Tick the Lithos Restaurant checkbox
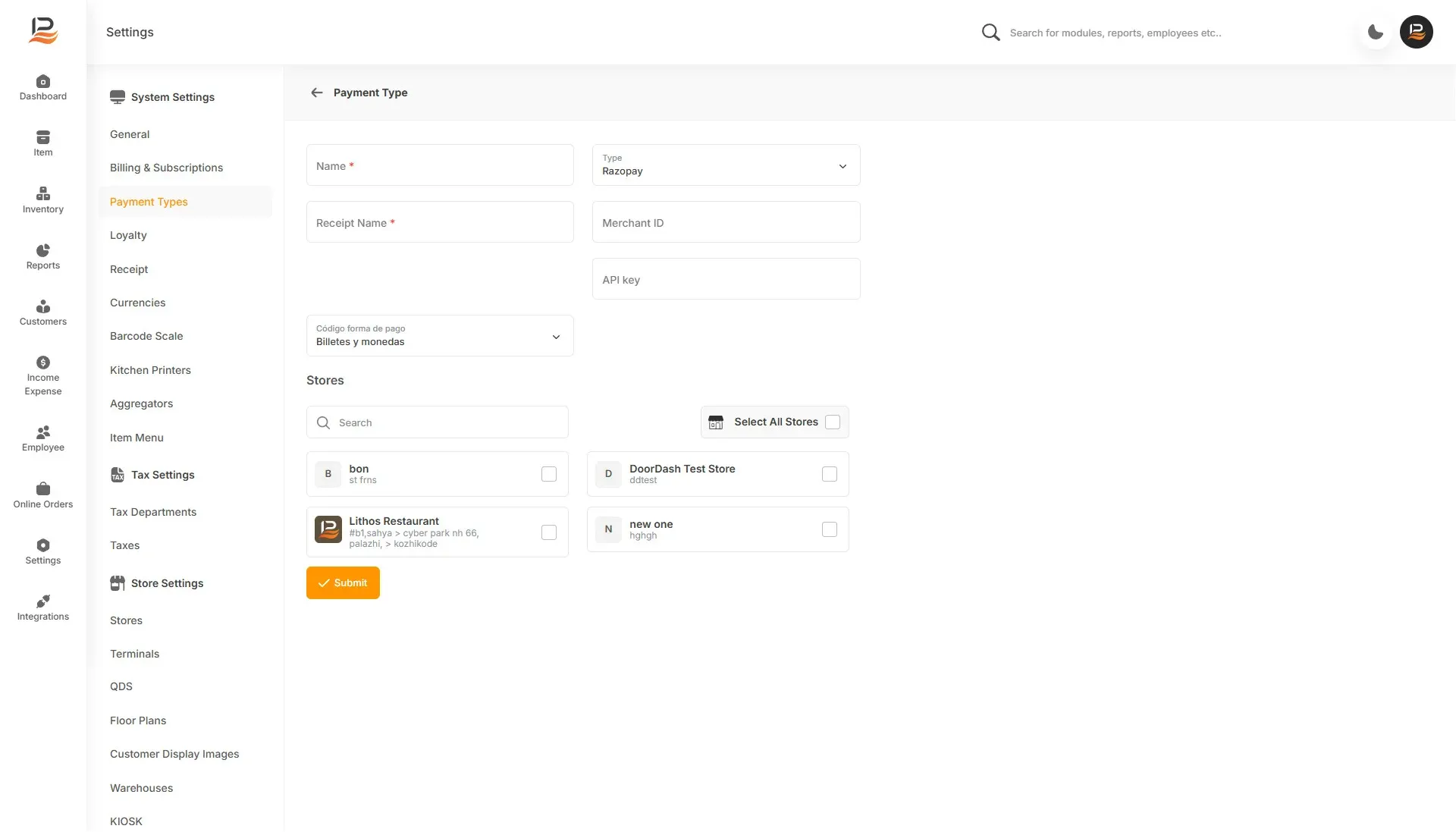This screenshot has height=832, width=1456. point(549,532)
